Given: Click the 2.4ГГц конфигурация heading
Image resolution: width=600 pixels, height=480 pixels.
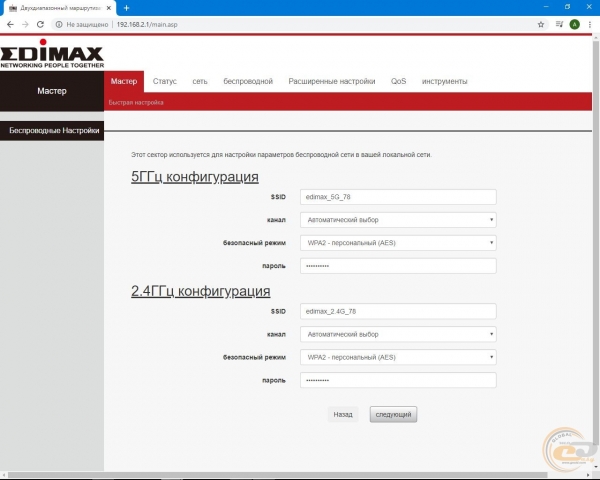Looking at the screenshot, I should coord(201,291).
